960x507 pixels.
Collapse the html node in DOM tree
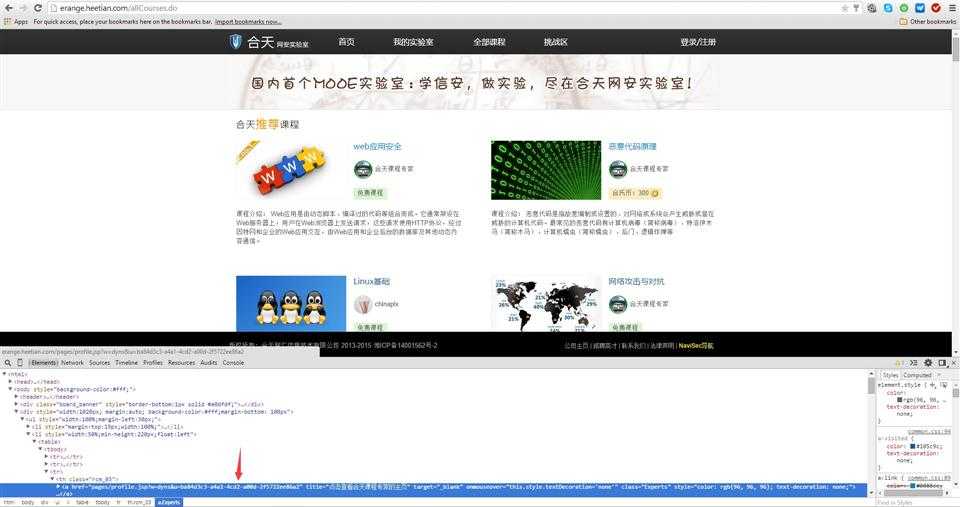click(5, 374)
